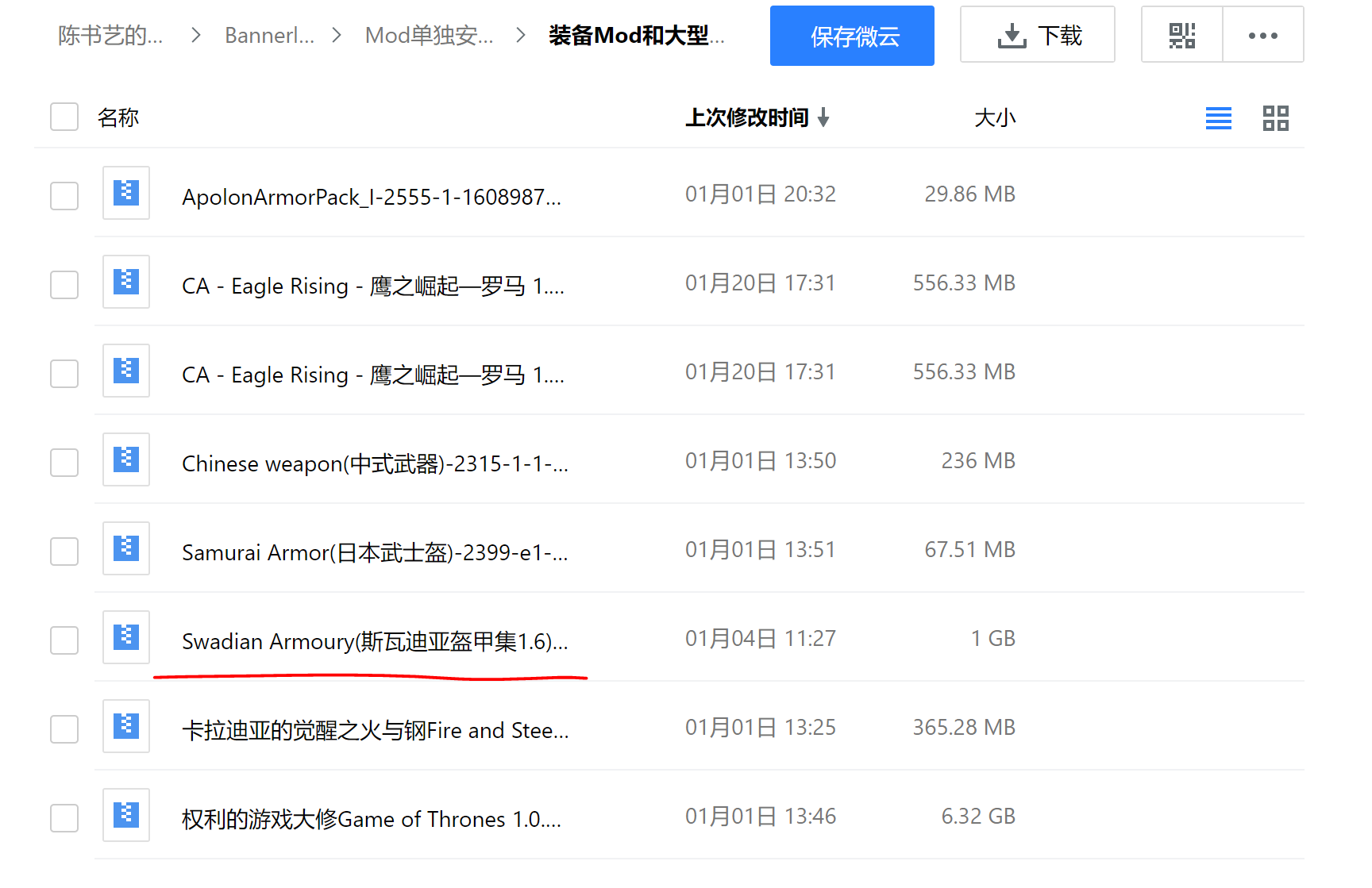Click the Samurai Armor zip file icon
Viewport: 1372px width, 888px height.
126,548
